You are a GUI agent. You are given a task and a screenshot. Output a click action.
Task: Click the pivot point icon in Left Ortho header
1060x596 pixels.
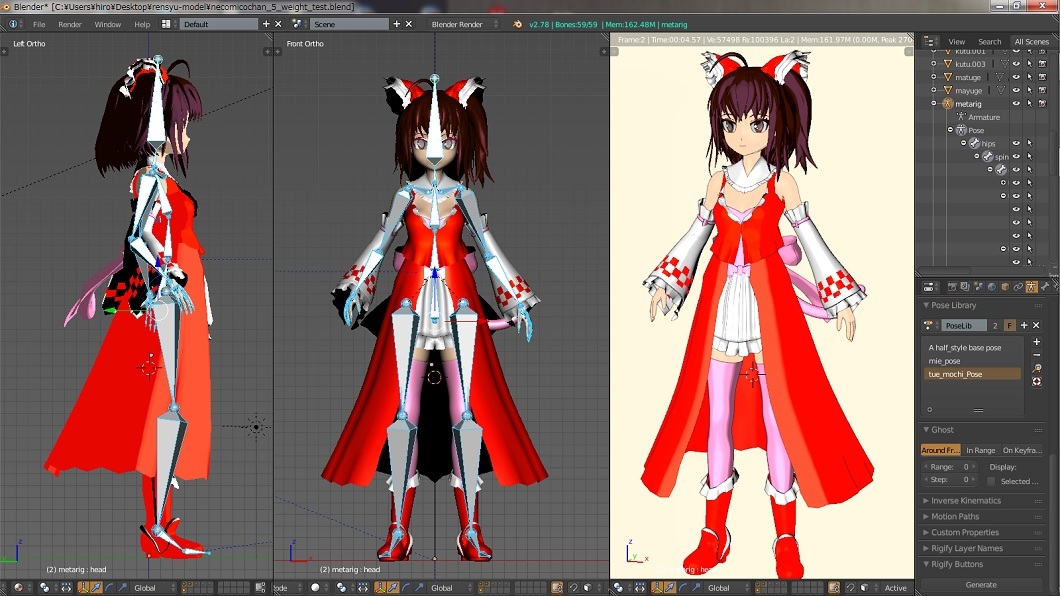point(45,588)
